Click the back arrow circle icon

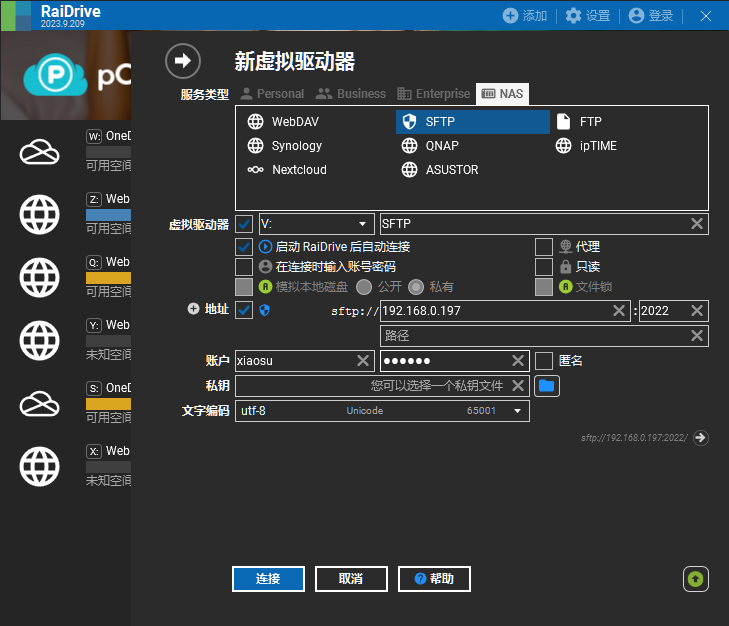click(182, 61)
